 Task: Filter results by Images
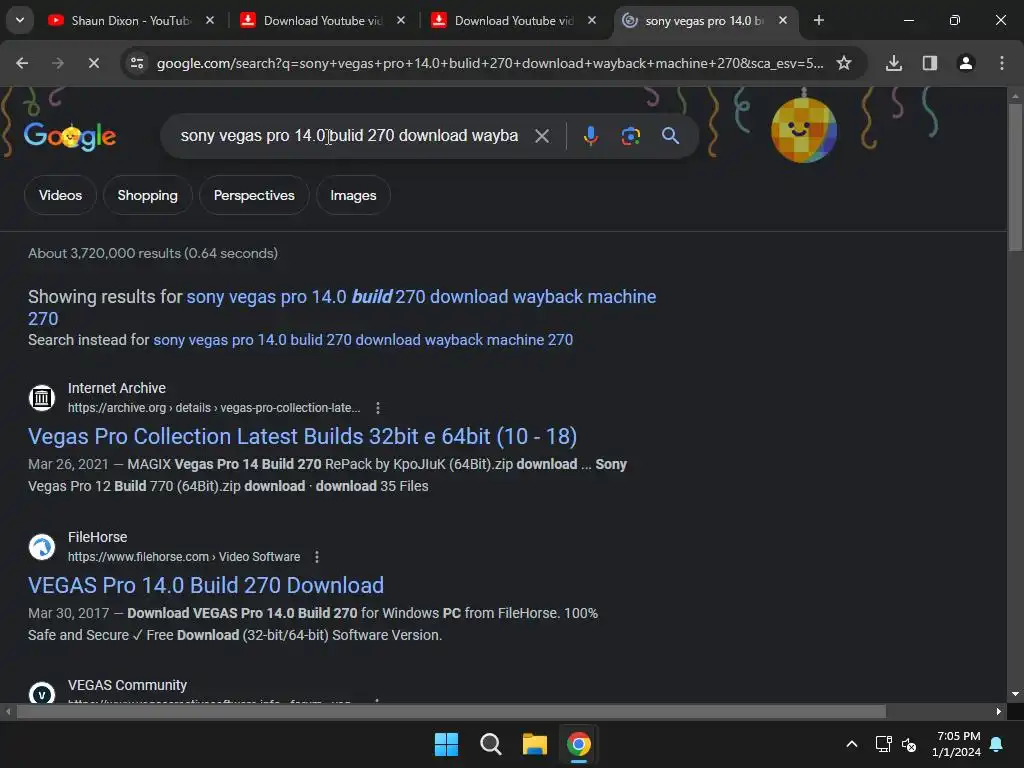(353, 195)
